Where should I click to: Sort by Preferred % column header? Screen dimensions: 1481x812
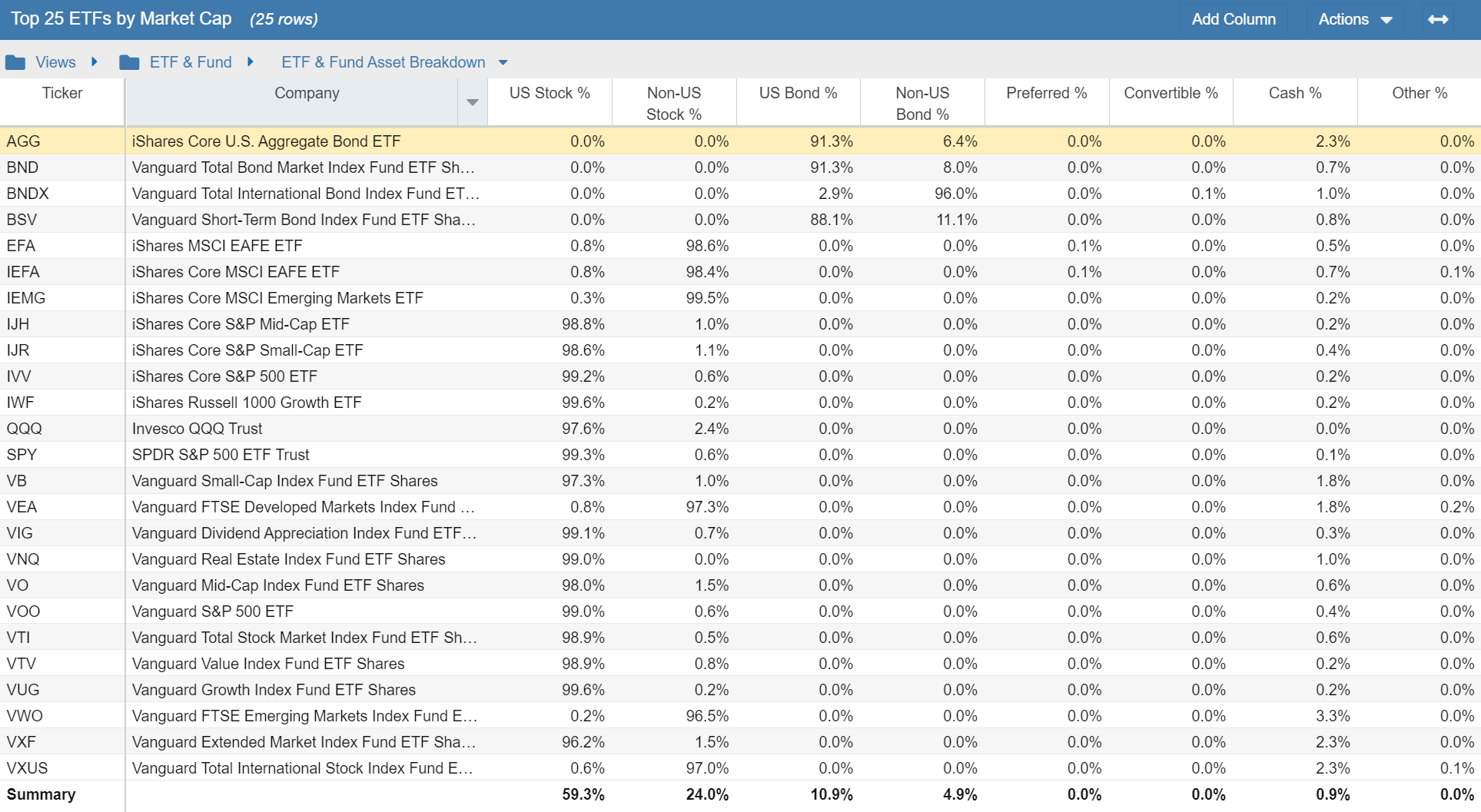click(x=1047, y=102)
